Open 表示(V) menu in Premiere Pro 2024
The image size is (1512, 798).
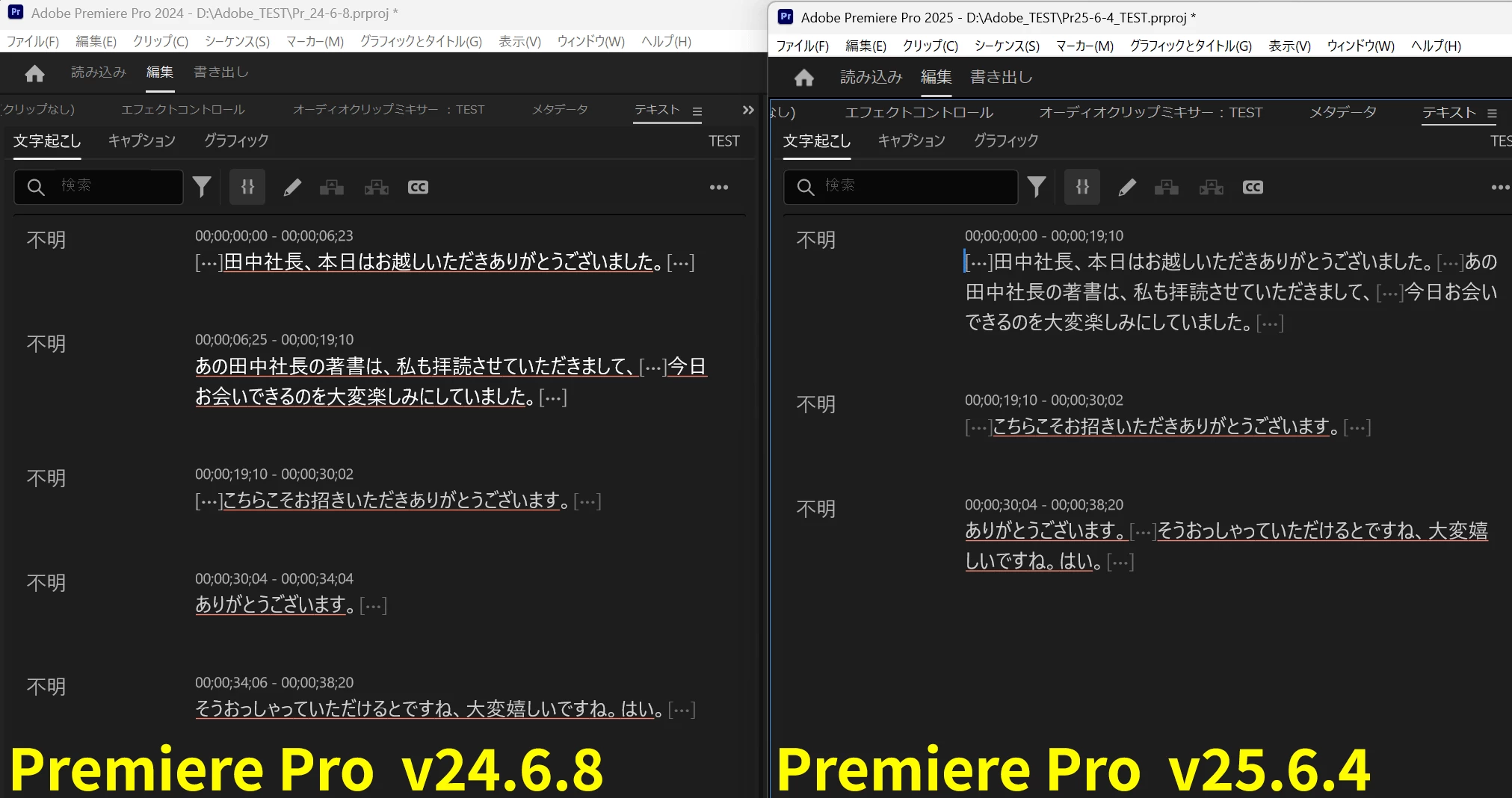520,42
